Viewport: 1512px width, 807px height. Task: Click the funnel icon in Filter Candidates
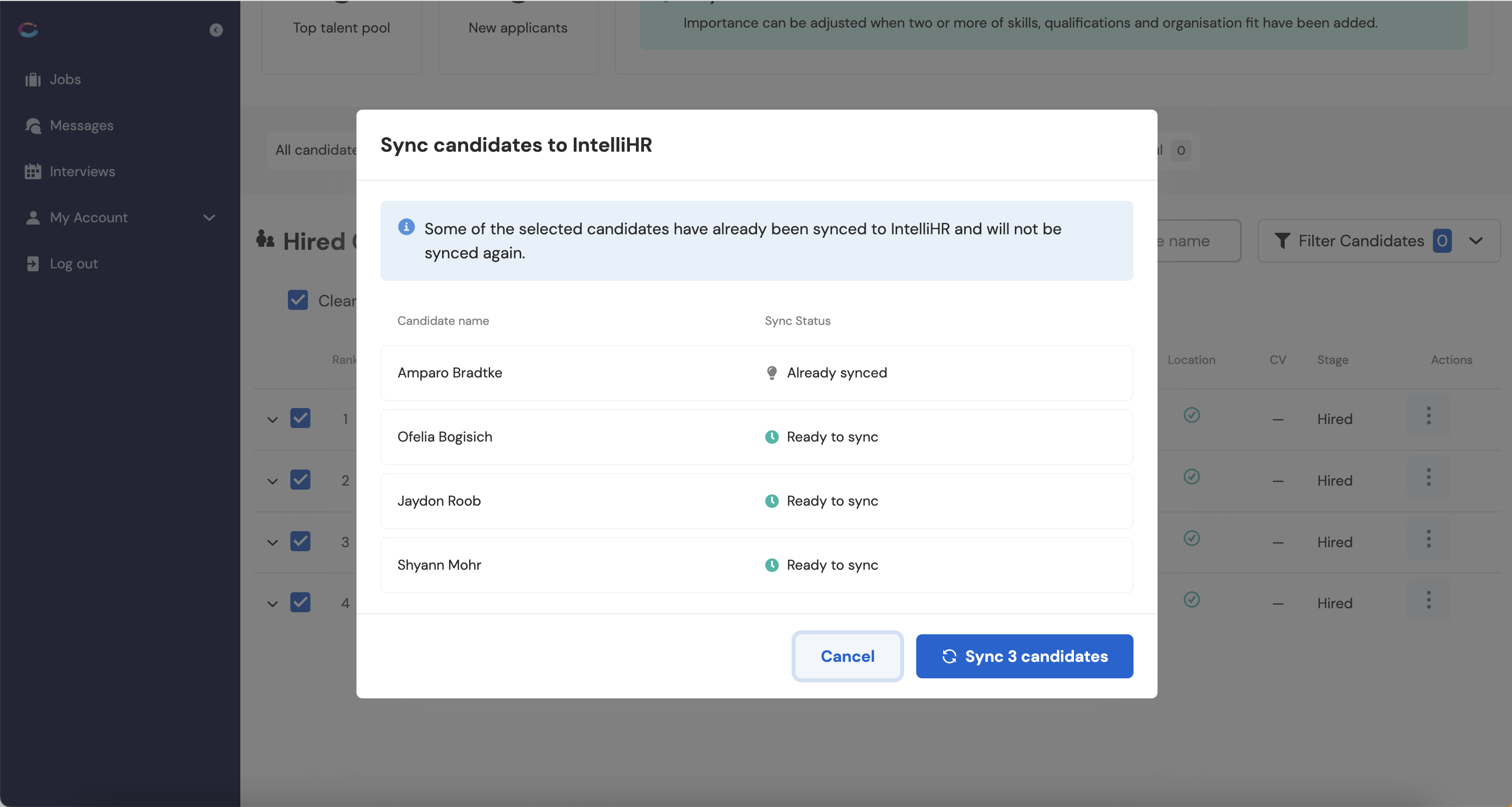click(1283, 241)
